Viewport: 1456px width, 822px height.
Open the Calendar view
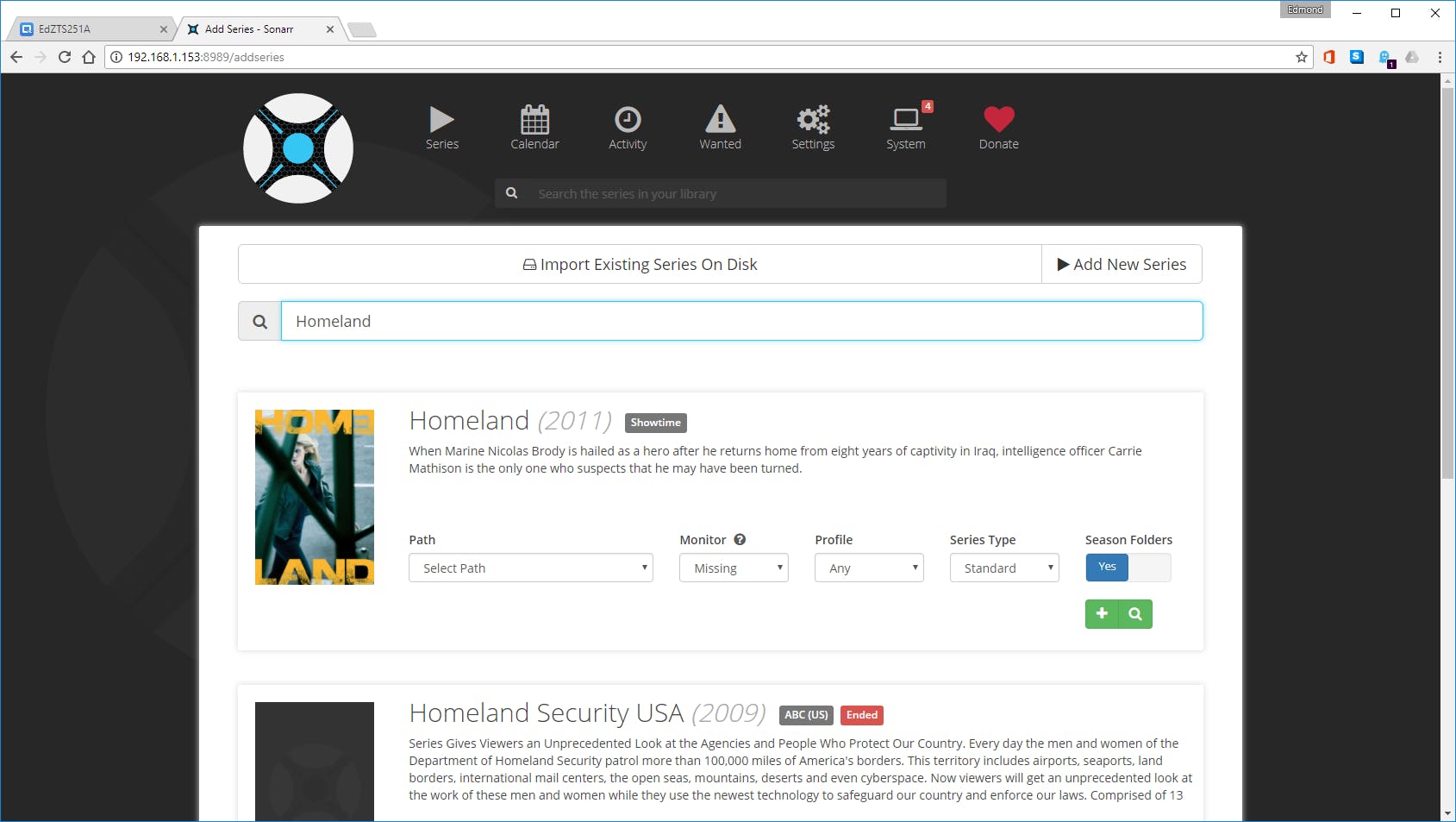(534, 128)
